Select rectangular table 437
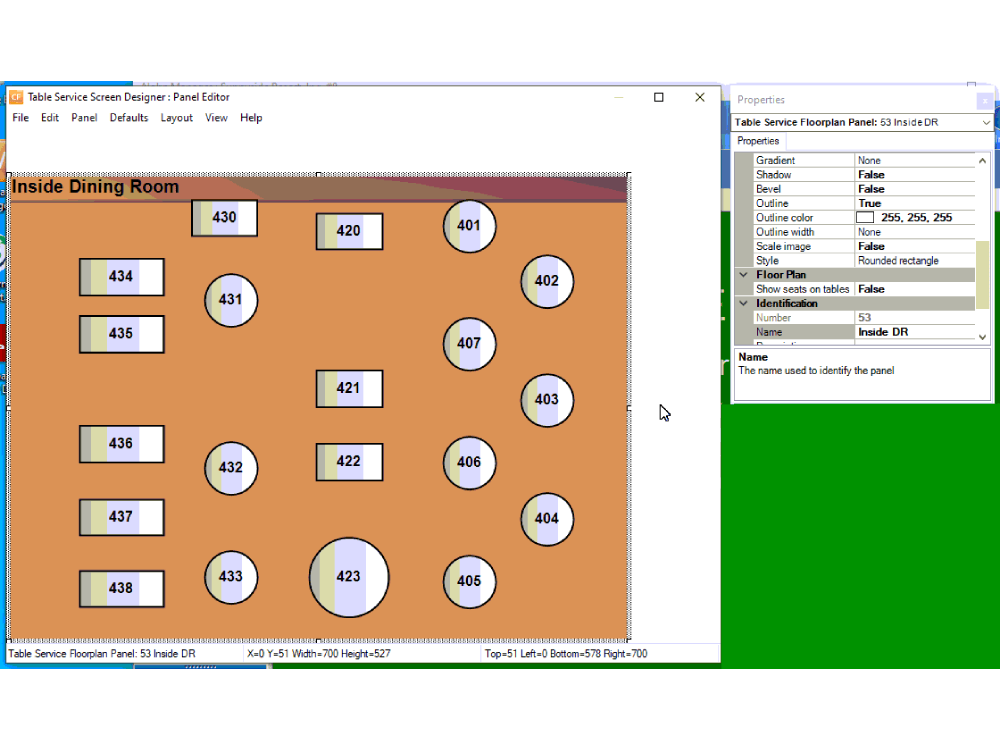The width and height of the screenshot is (1000, 750). (x=122, y=517)
